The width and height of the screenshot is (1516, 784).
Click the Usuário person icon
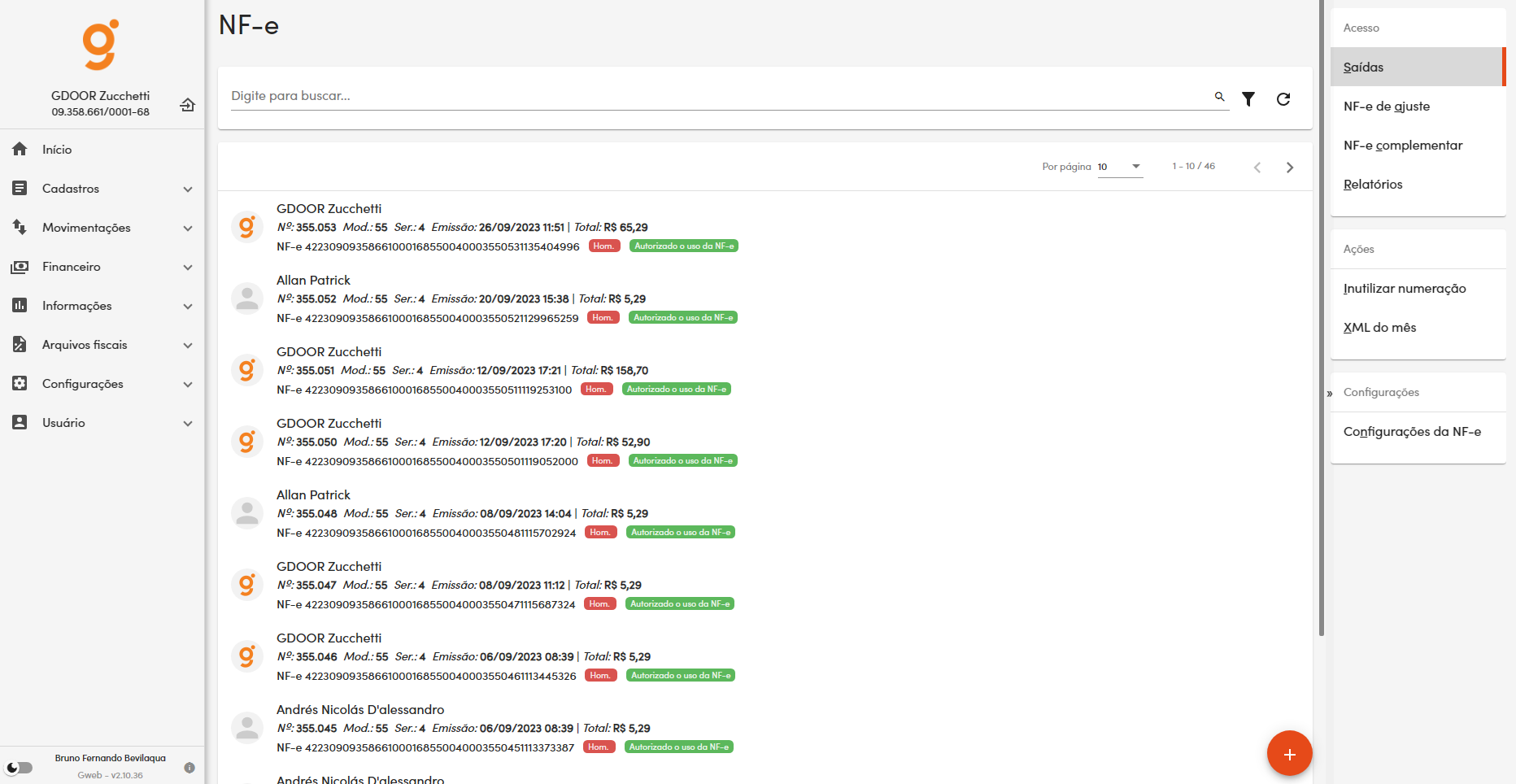pyautogui.click(x=20, y=422)
